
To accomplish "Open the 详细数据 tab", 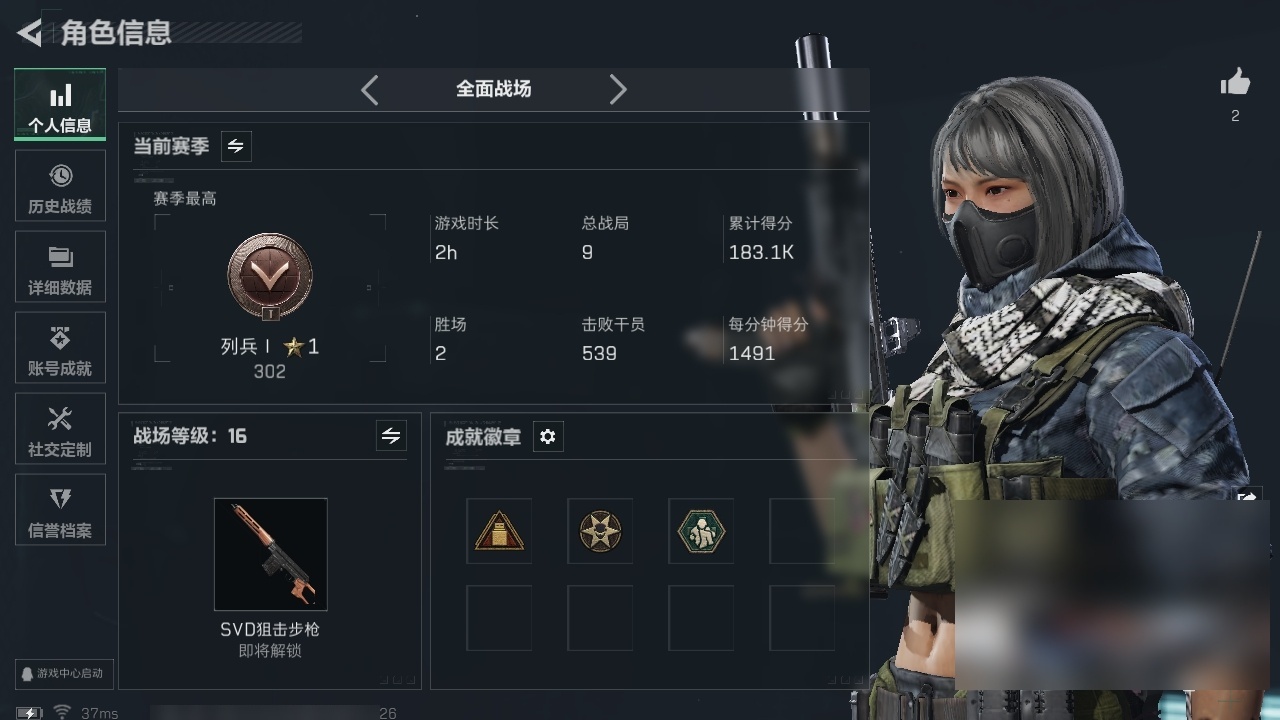I will [x=60, y=267].
